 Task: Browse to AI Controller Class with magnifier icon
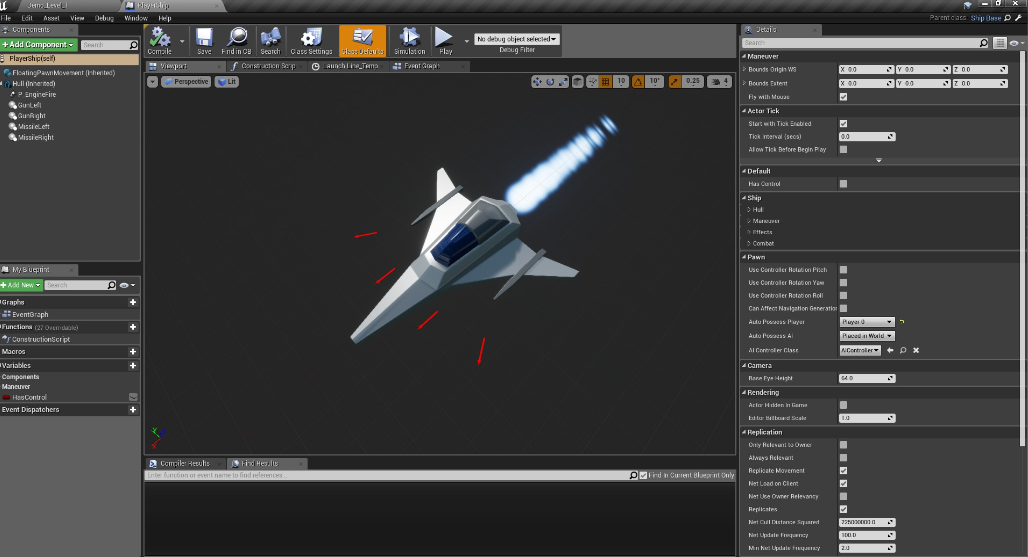click(x=903, y=350)
